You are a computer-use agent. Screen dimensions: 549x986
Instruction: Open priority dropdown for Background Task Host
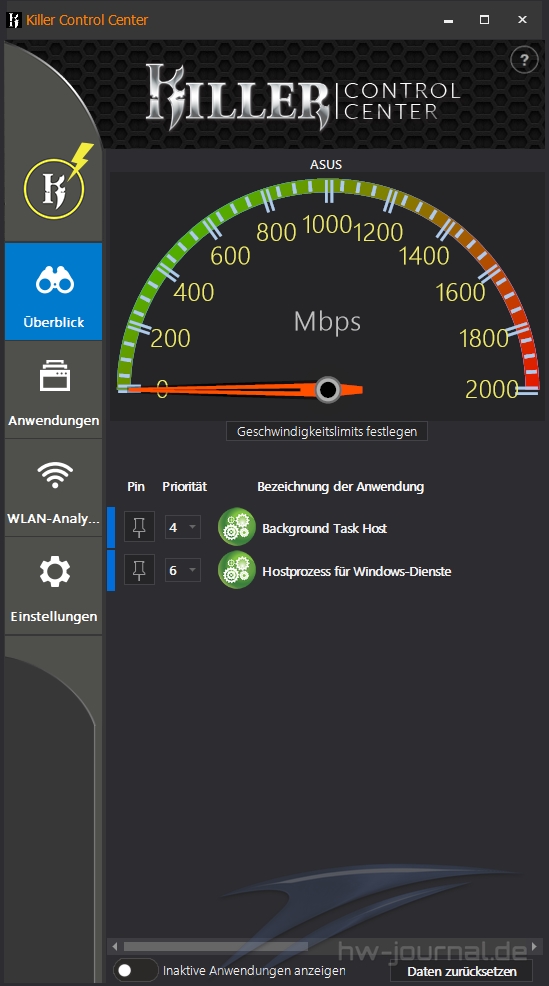tap(183, 527)
